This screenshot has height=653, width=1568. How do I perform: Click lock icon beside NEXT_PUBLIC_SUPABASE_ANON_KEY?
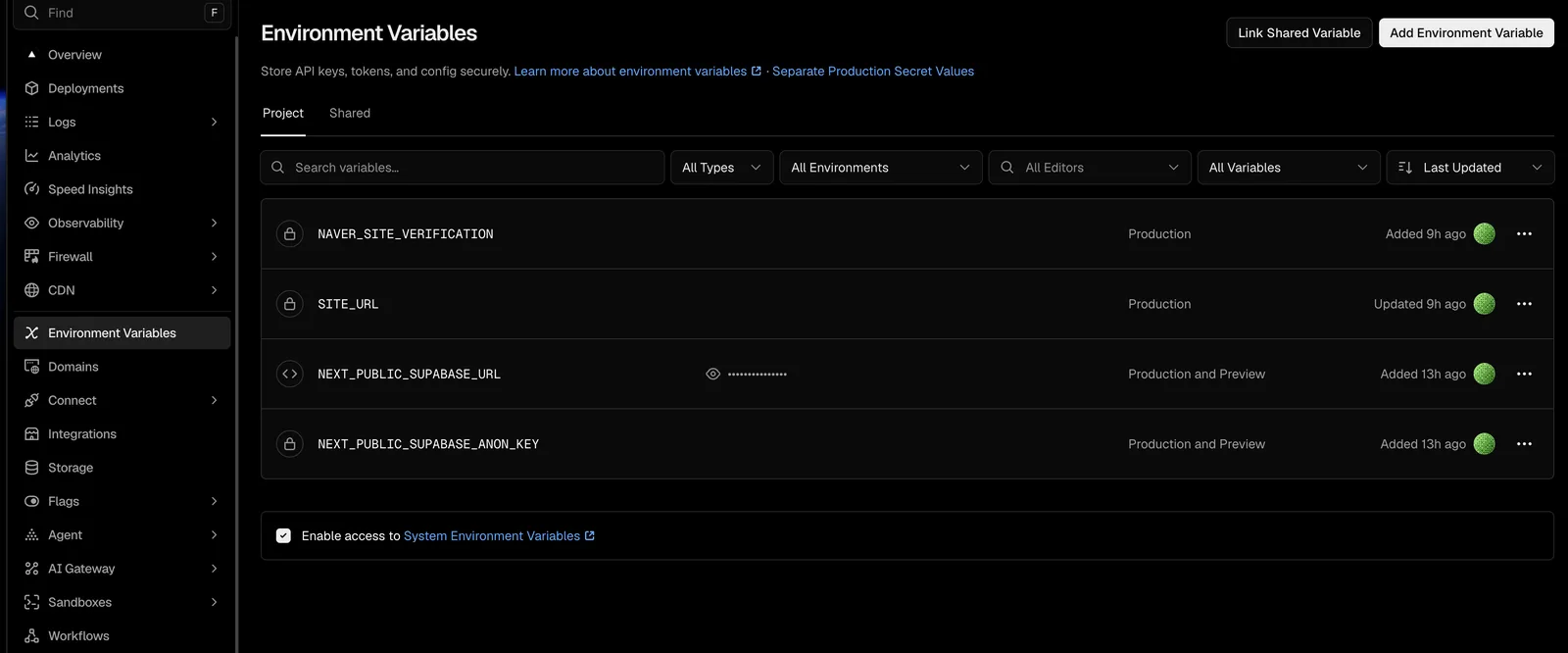(290, 444)
